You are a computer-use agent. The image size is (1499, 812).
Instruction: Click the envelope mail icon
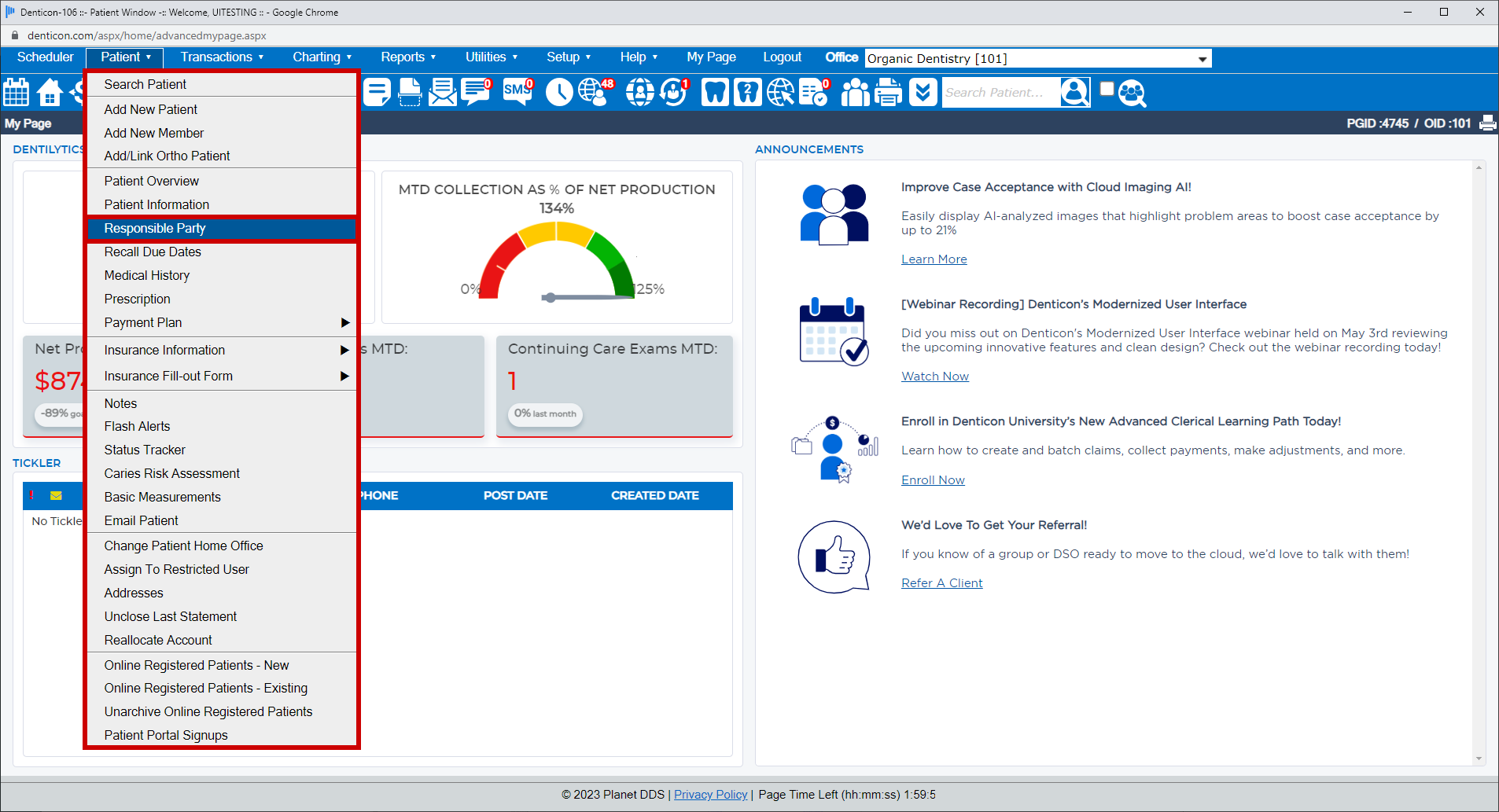click(x=443, y=92)
